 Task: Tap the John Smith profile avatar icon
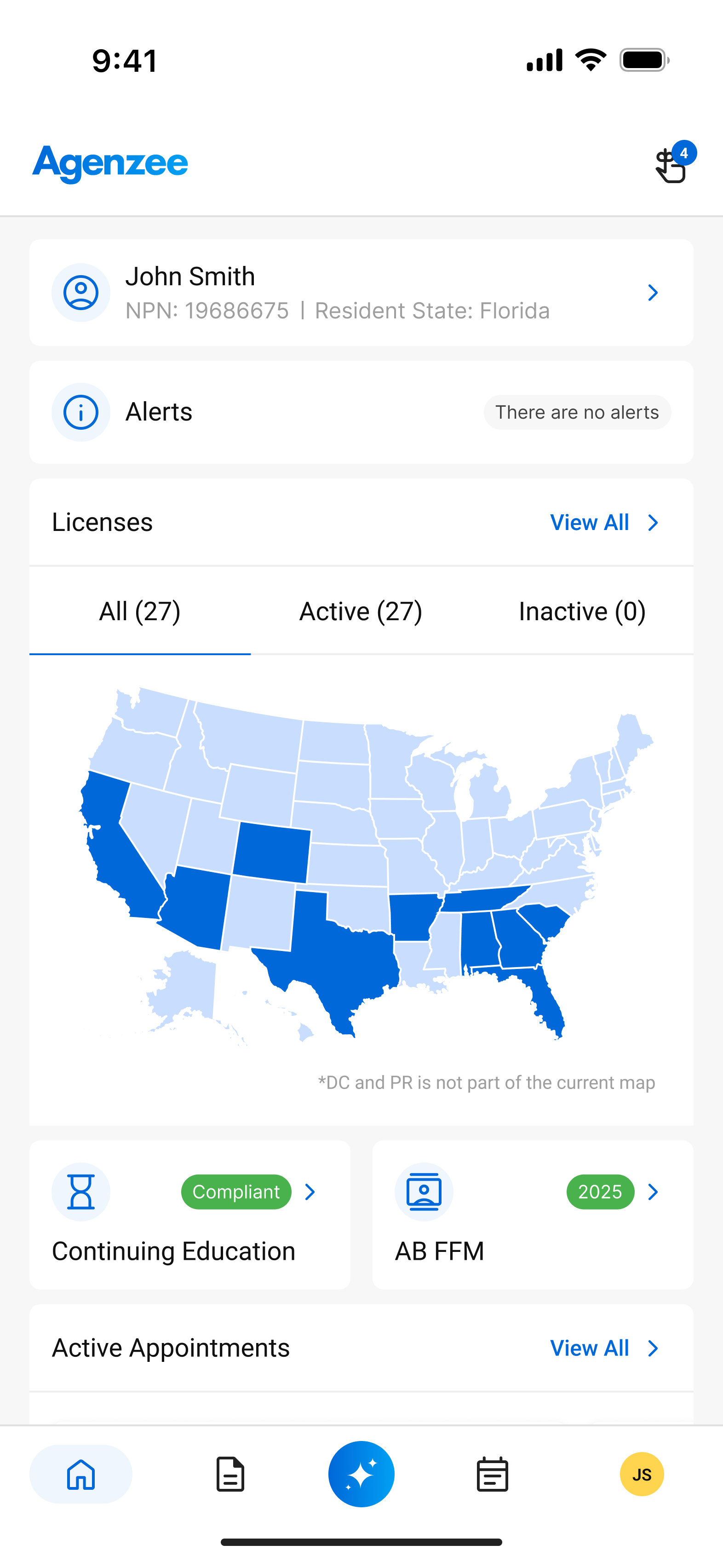click(x=81, y=293)
